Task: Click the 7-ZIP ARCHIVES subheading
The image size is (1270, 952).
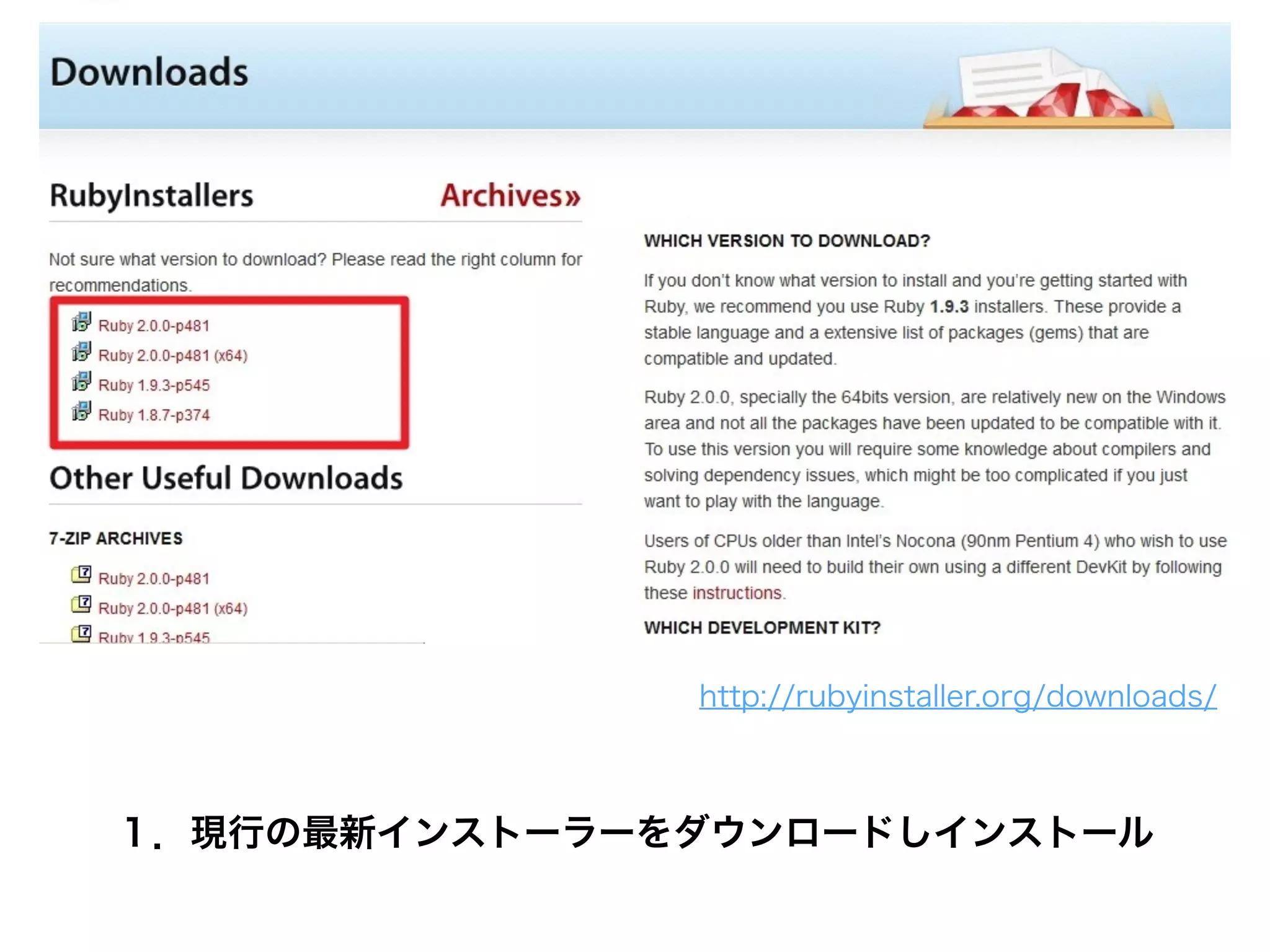Action: point(116,538)
